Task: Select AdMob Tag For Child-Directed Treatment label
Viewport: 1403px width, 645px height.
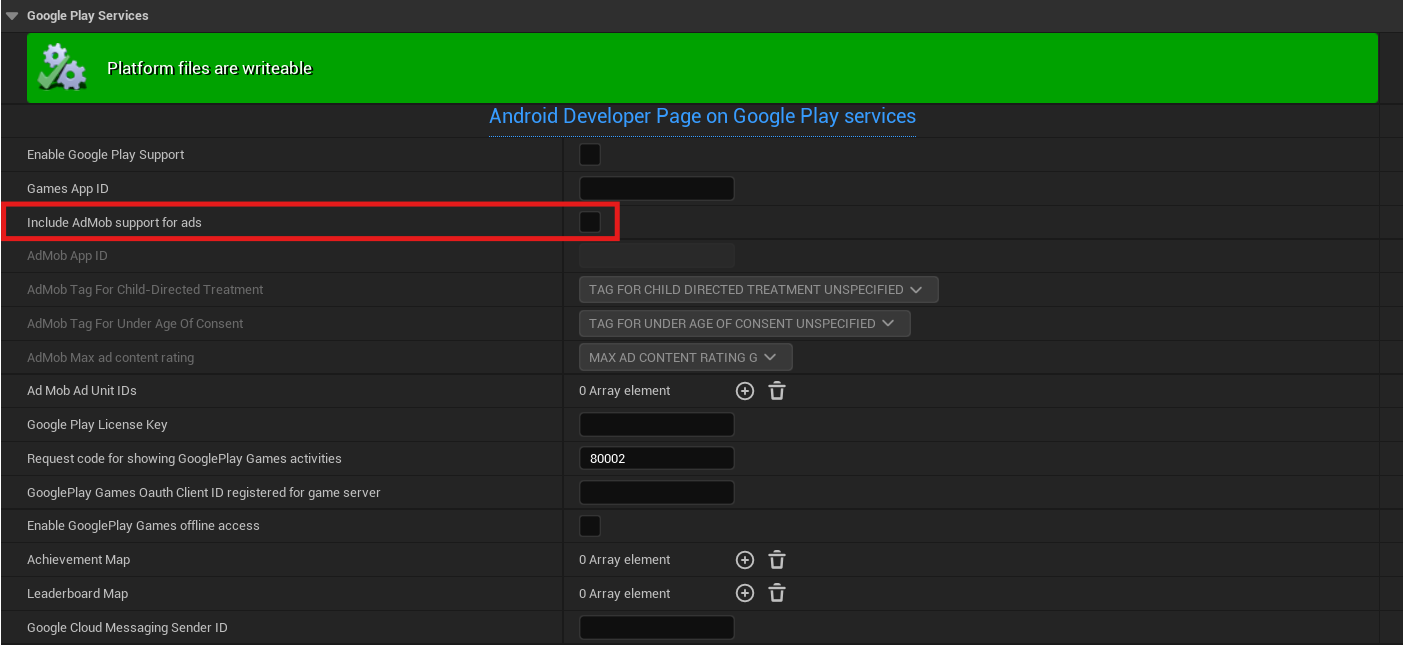Action: coord(145,290)
